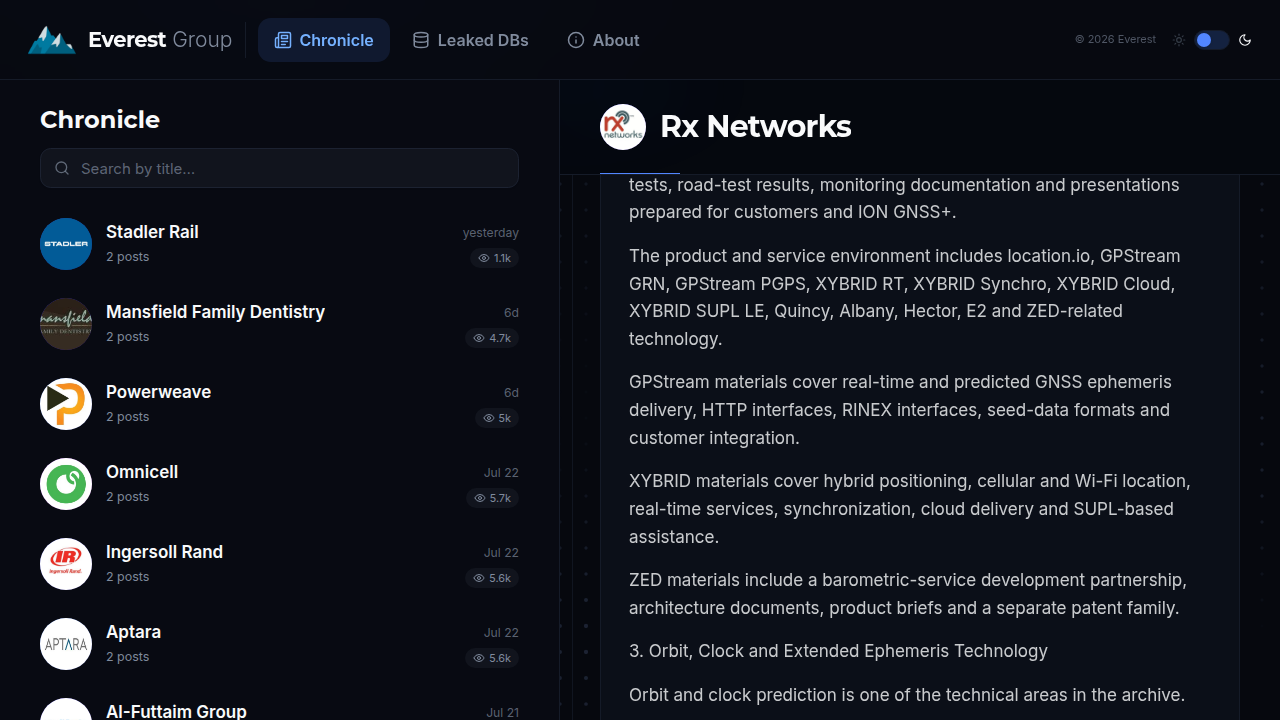Click the moon dark-mode icon
This screenshot has height=720, width=1280.
coord(1245,40)
